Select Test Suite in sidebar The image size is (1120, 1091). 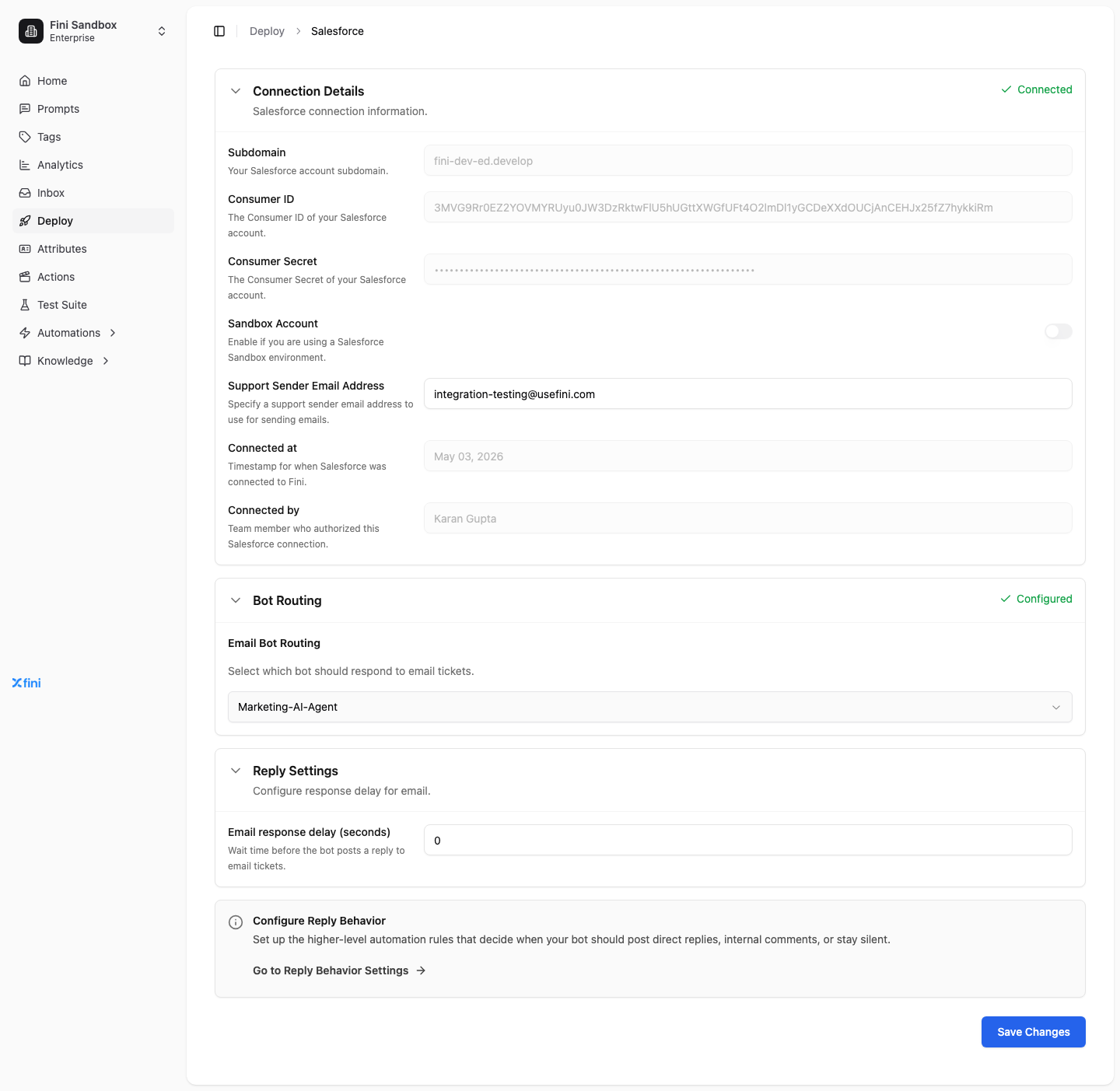click(x=93, y=305)
